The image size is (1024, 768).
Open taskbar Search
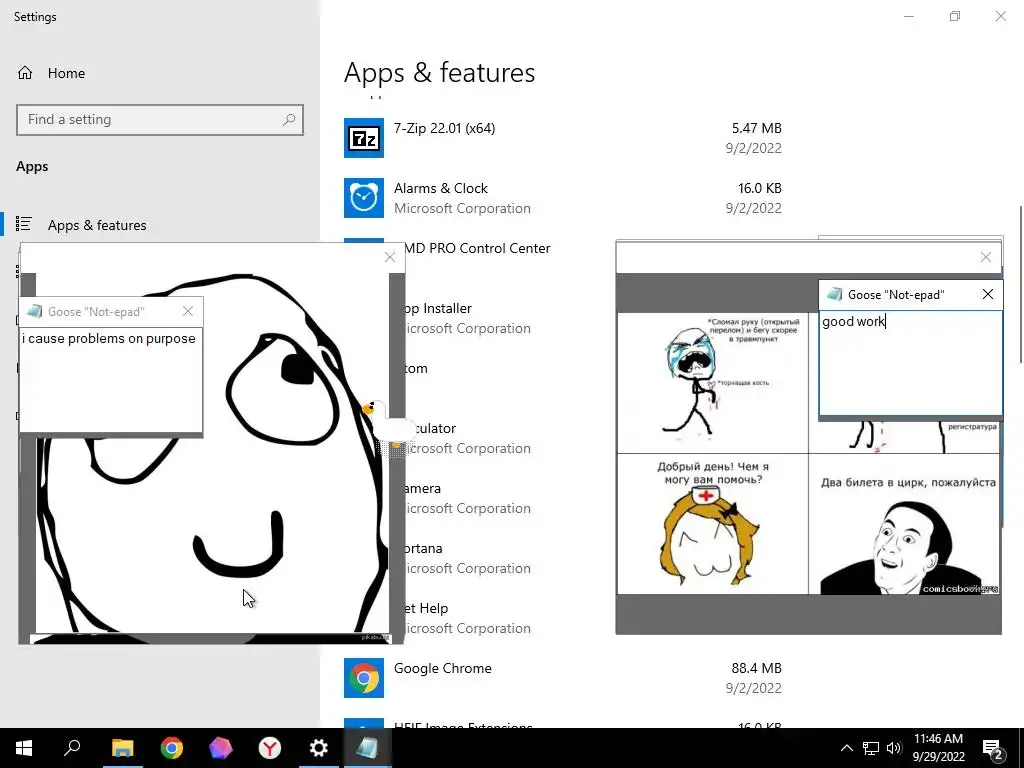[72, 748]
